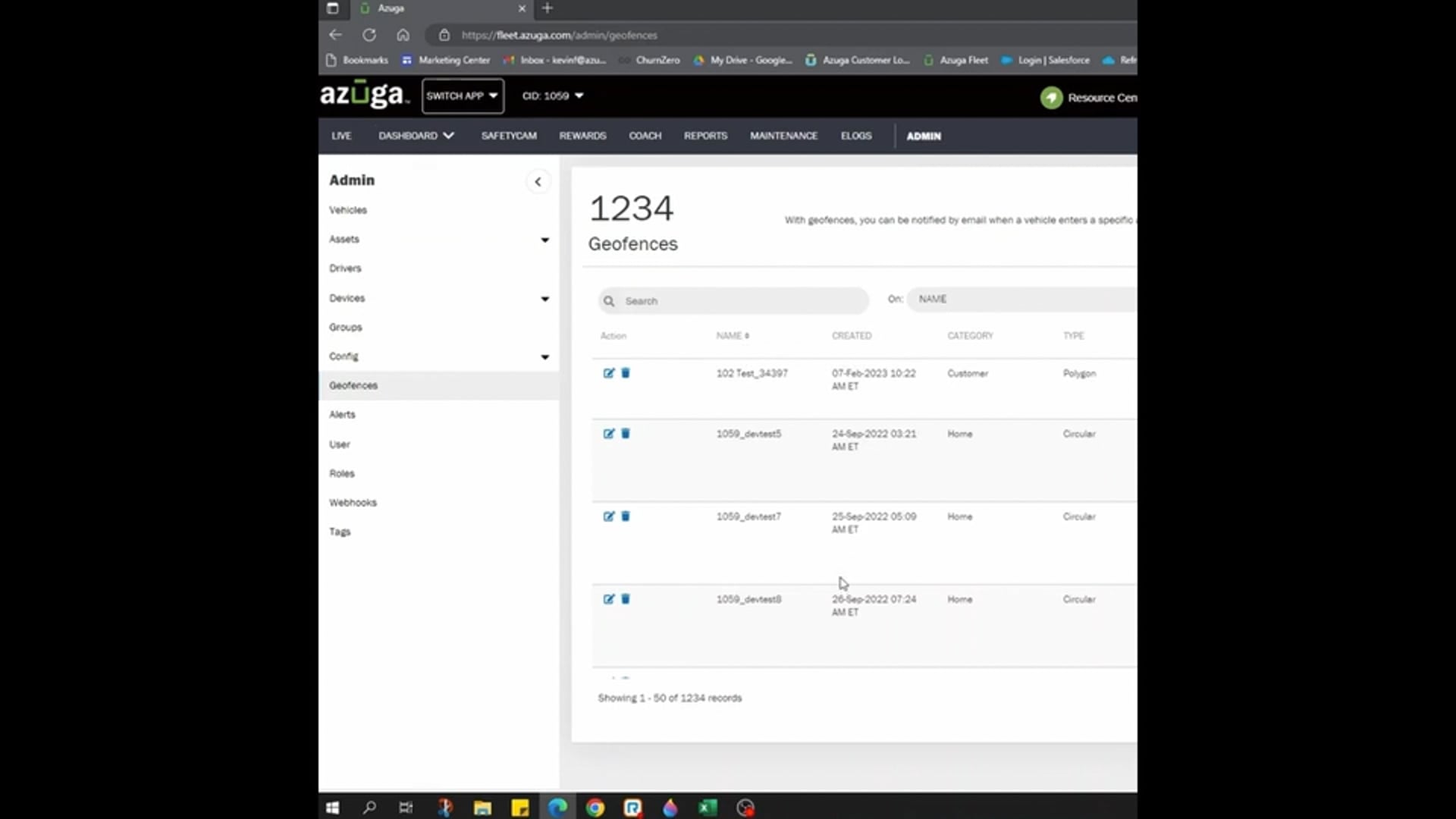Open the SWITCH APP dropdown
Viewport: 1456px width, 819px height.
462,96
